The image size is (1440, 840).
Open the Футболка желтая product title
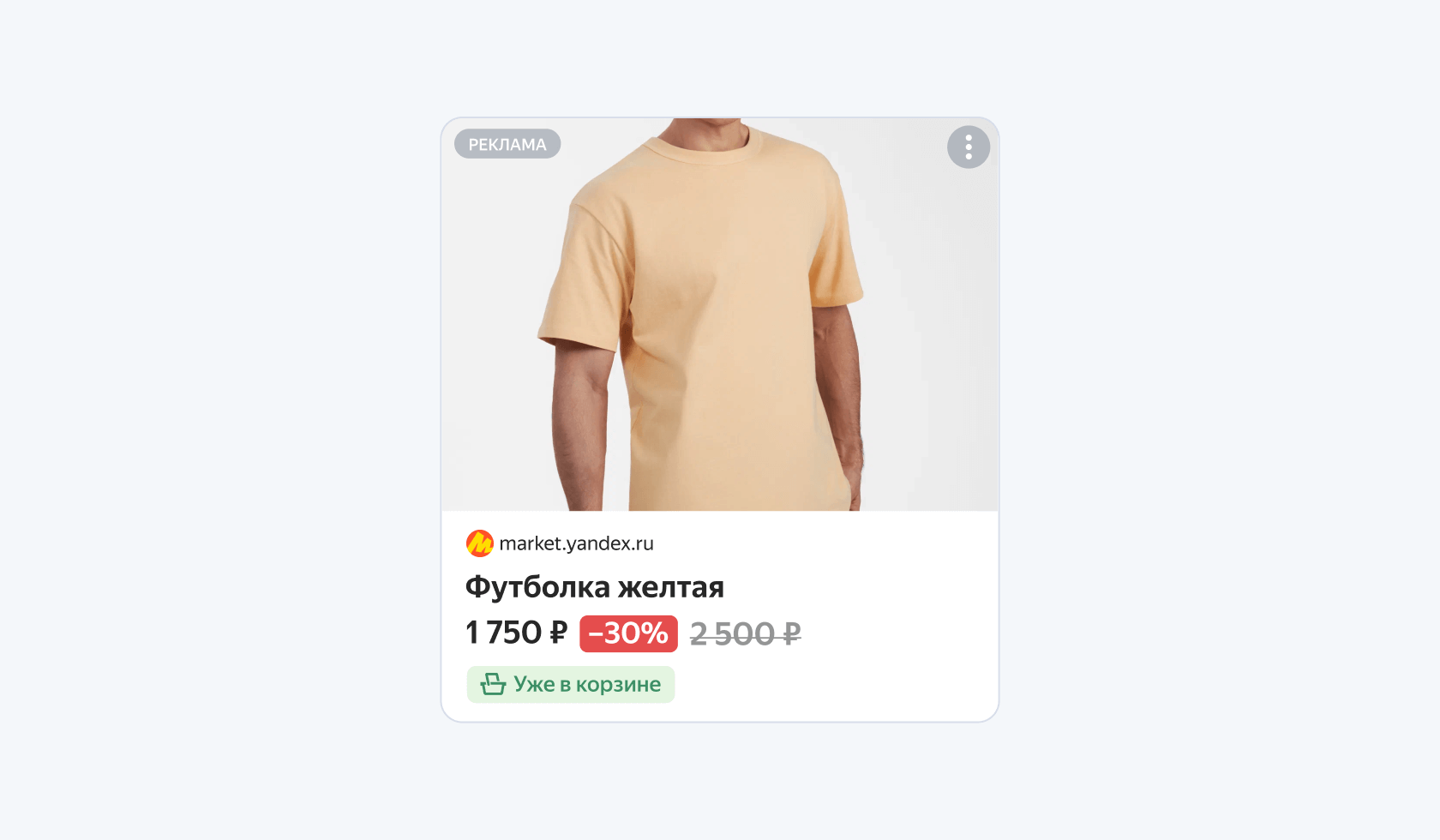pyautogui.click(x=595, y=587)
